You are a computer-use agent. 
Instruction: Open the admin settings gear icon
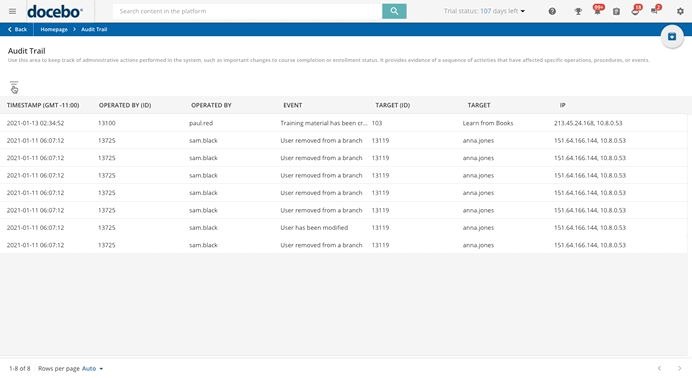coord(680,11)
